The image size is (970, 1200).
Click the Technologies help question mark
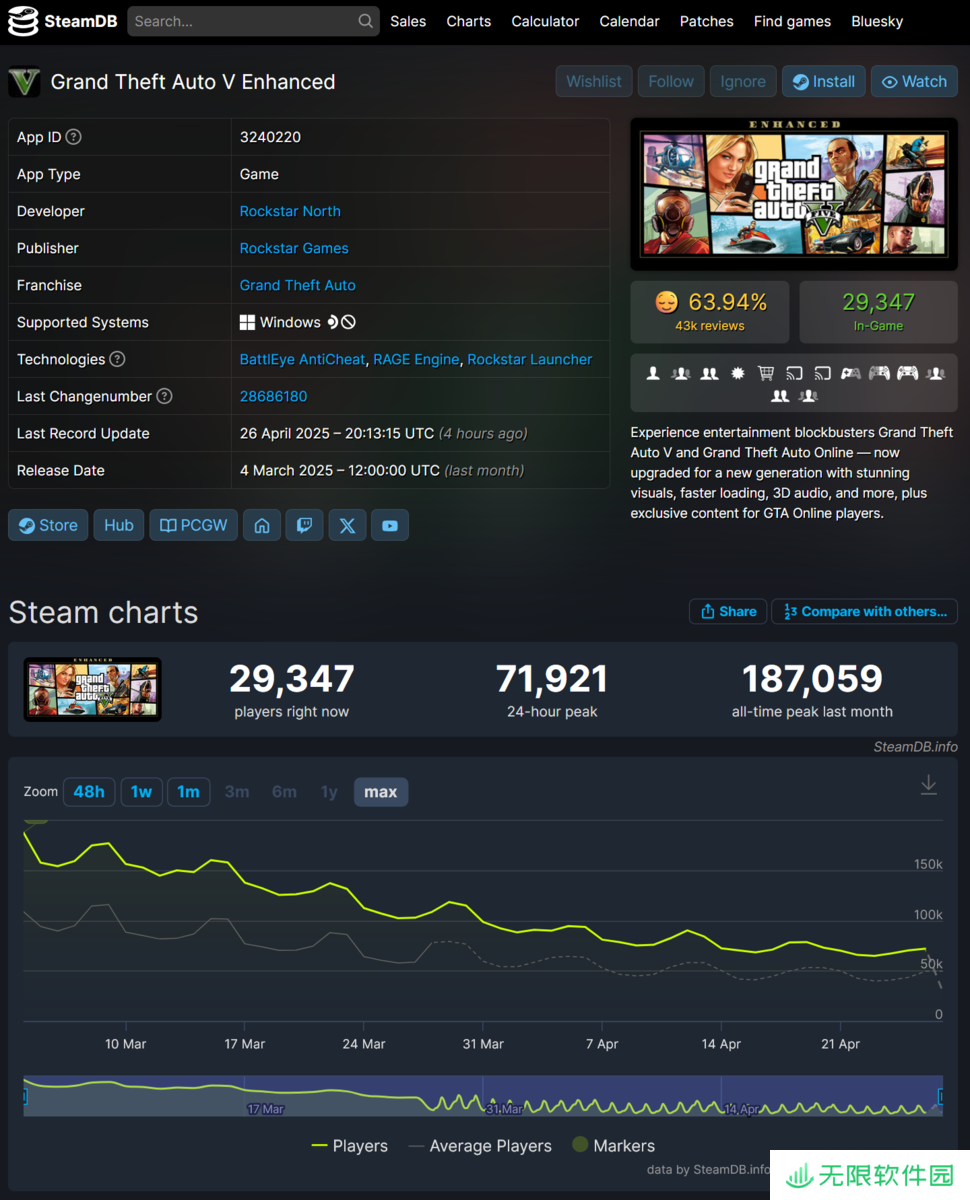pyautogui.click(x=117, y=359)
